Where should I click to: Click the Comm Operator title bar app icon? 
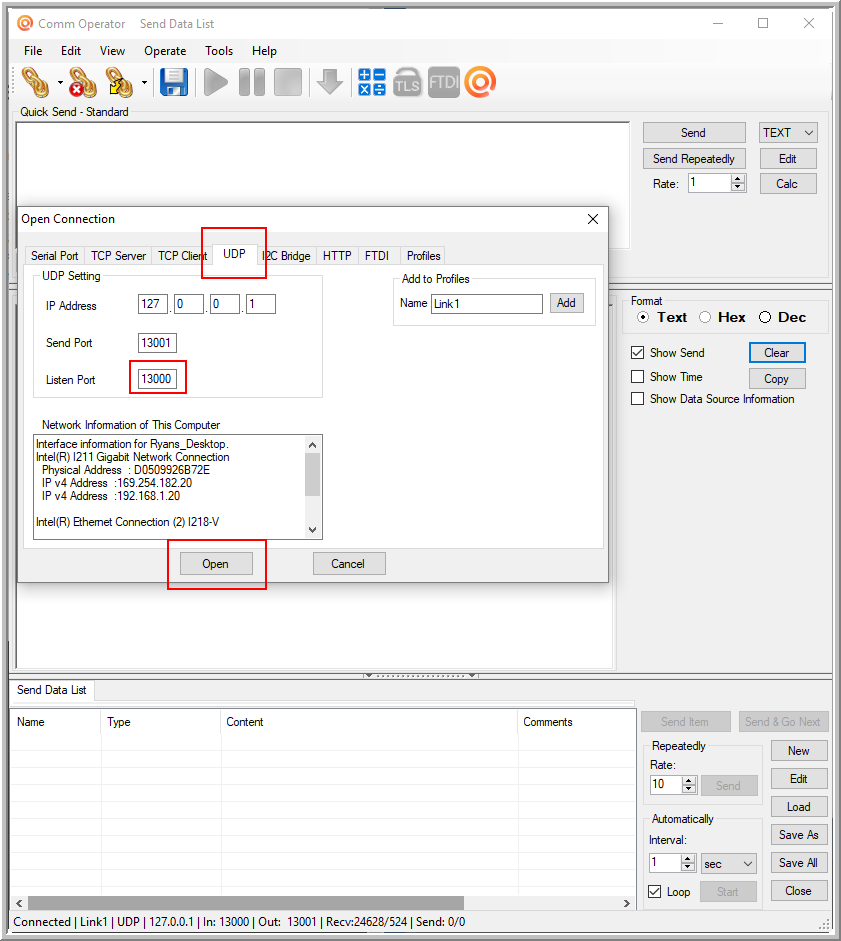tap(25, 23)
